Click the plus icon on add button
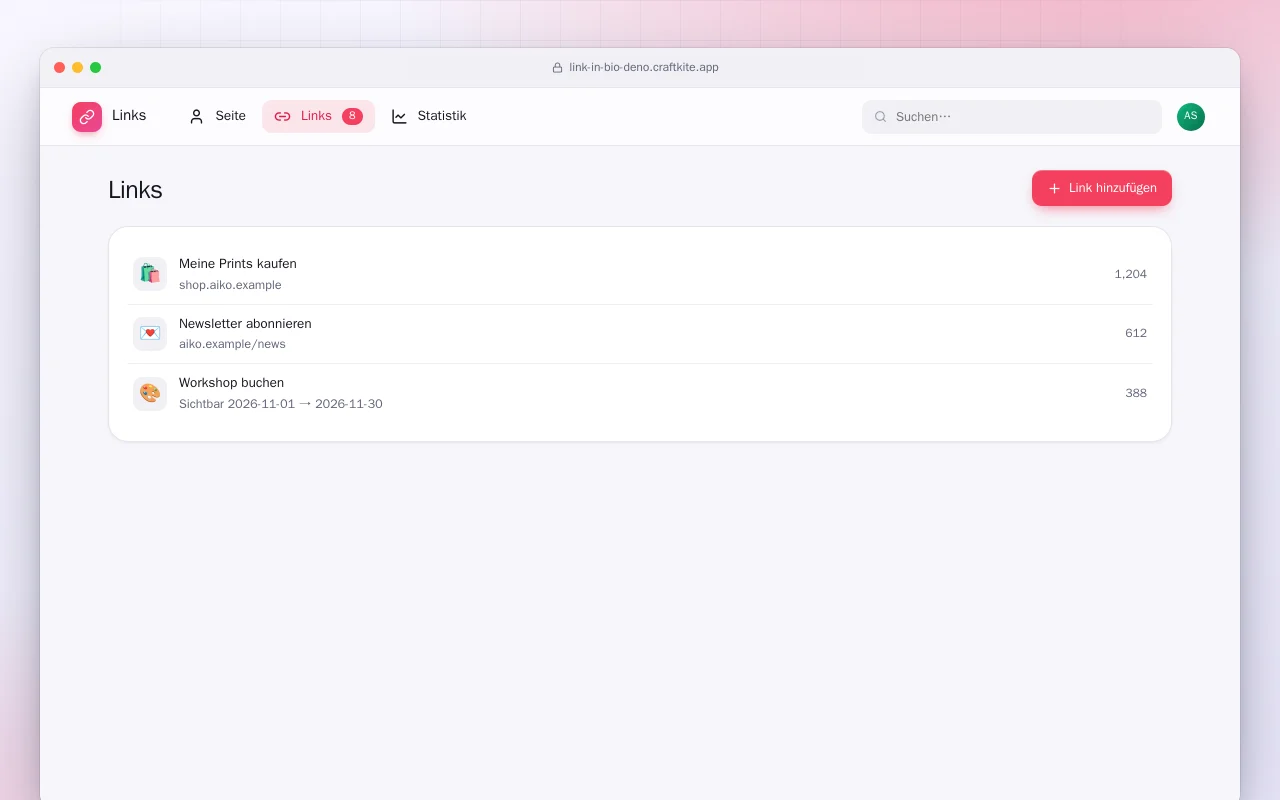The width and height of the screenshot is (1280, 800). click(1054, 188)
